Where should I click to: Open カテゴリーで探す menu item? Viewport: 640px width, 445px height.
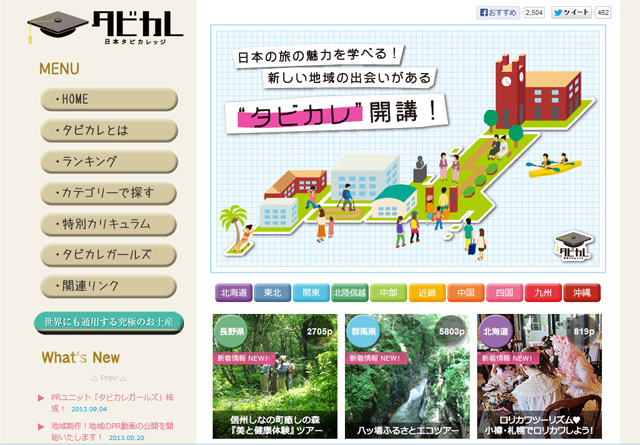click(x=109, y=193)
